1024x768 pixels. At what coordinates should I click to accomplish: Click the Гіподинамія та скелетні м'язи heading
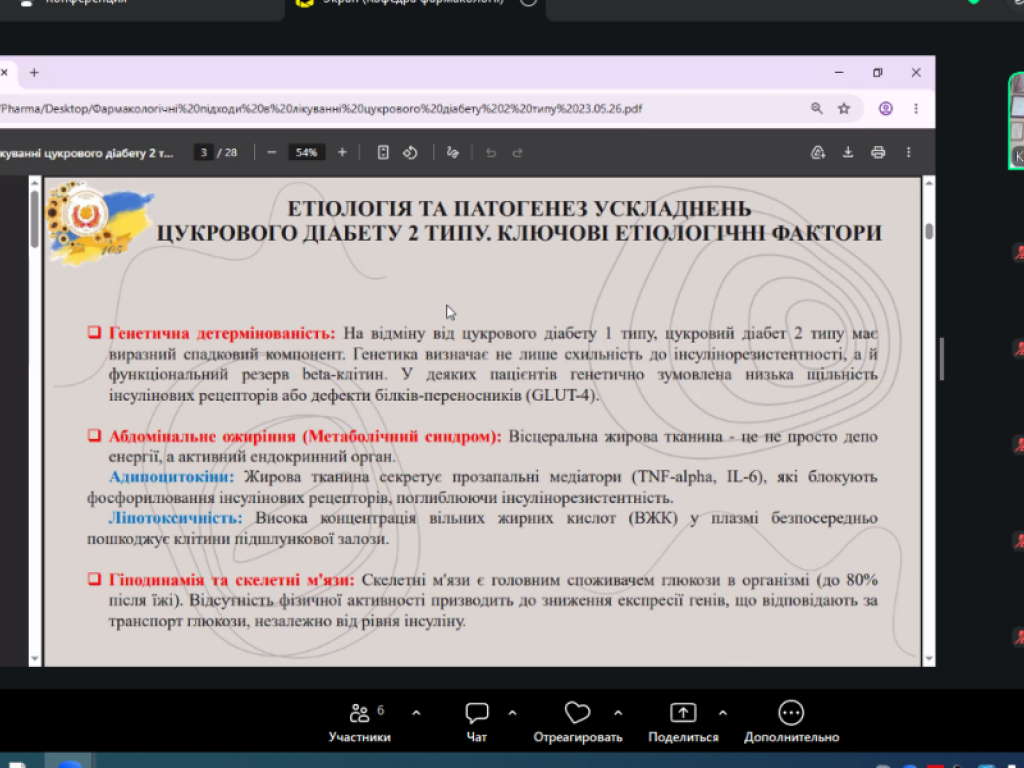[231, 580]
